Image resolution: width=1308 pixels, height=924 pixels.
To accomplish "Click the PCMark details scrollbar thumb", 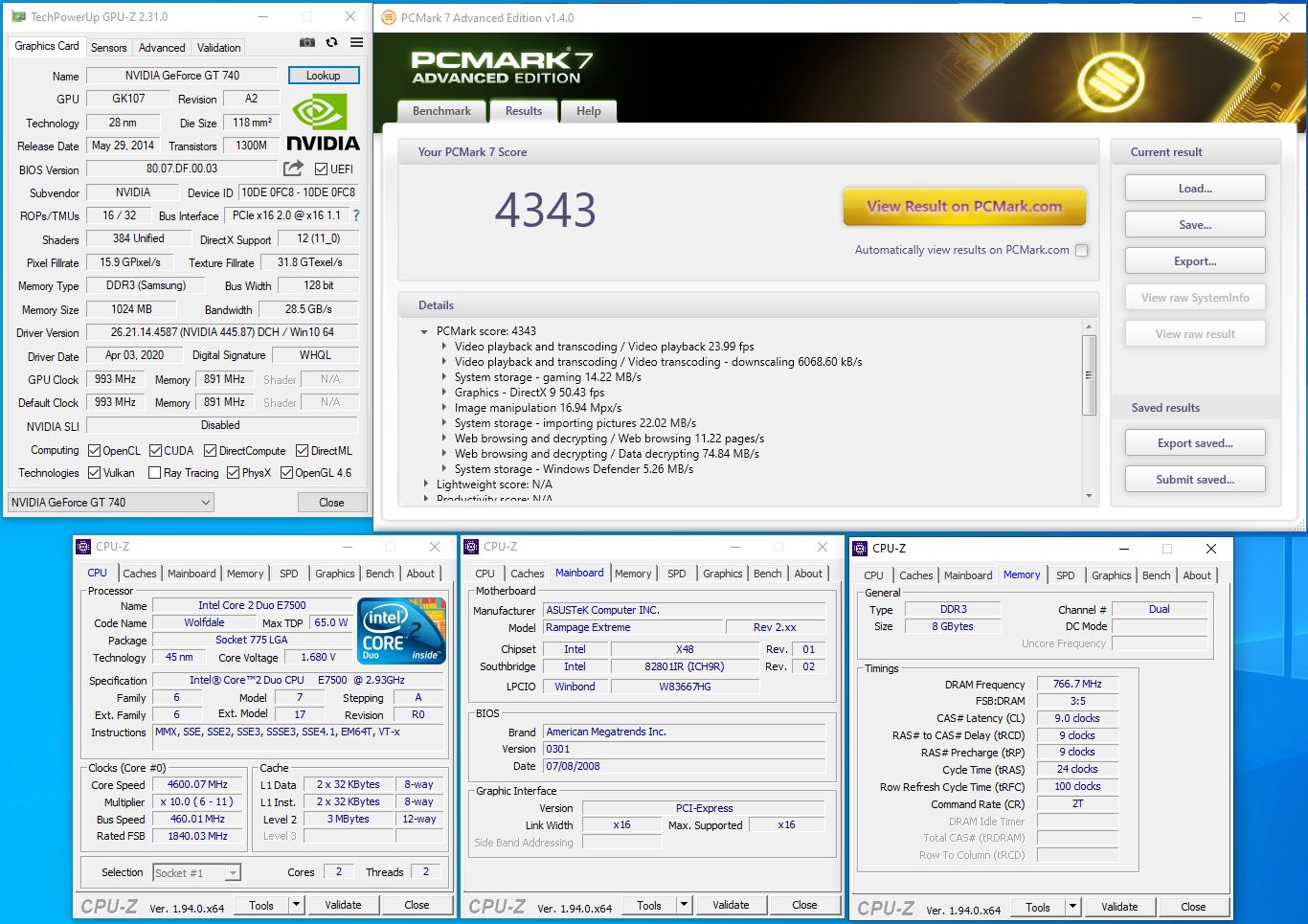I will 1089,375.
